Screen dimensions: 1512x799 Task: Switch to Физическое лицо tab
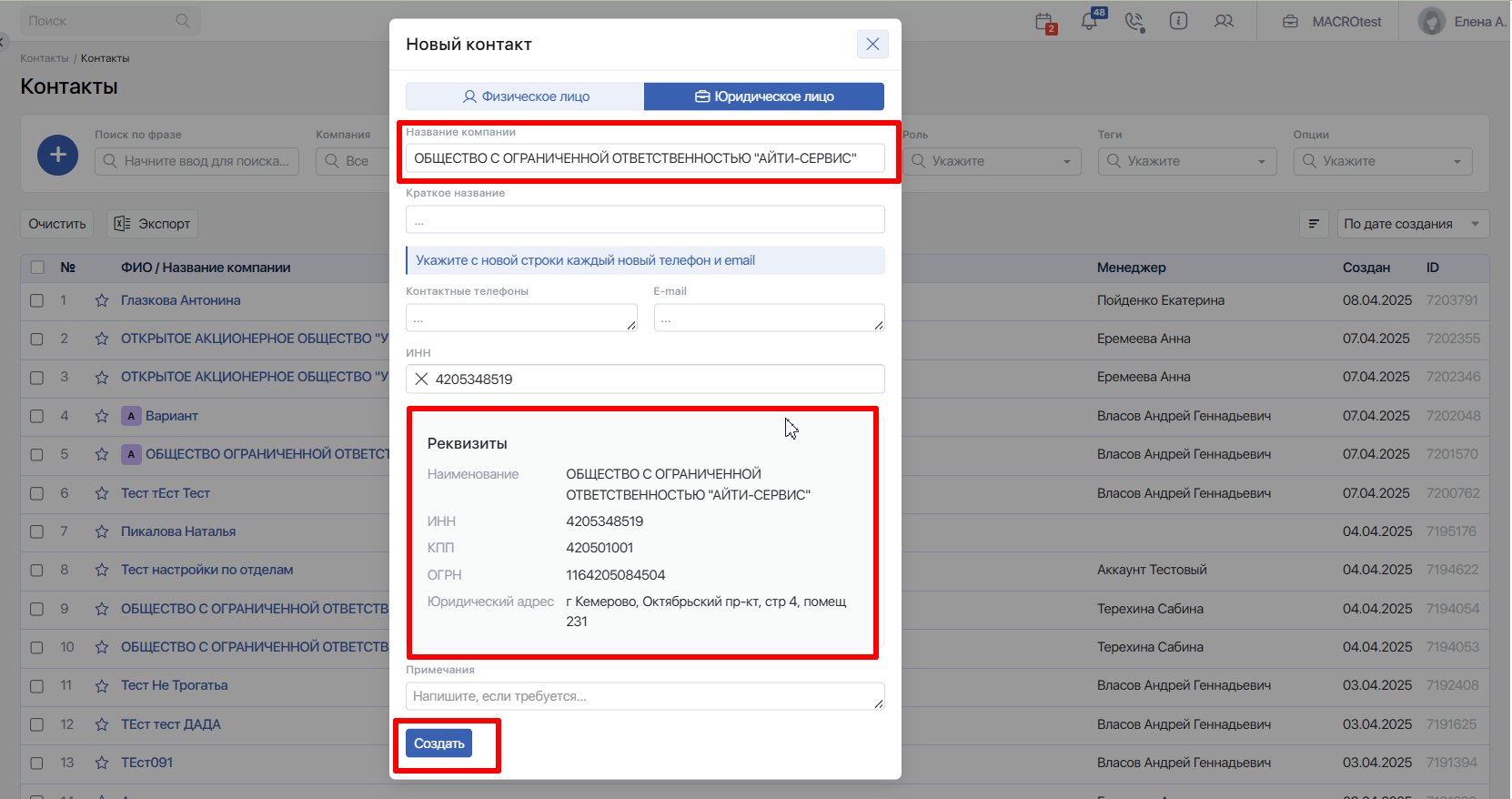point(525,96)
